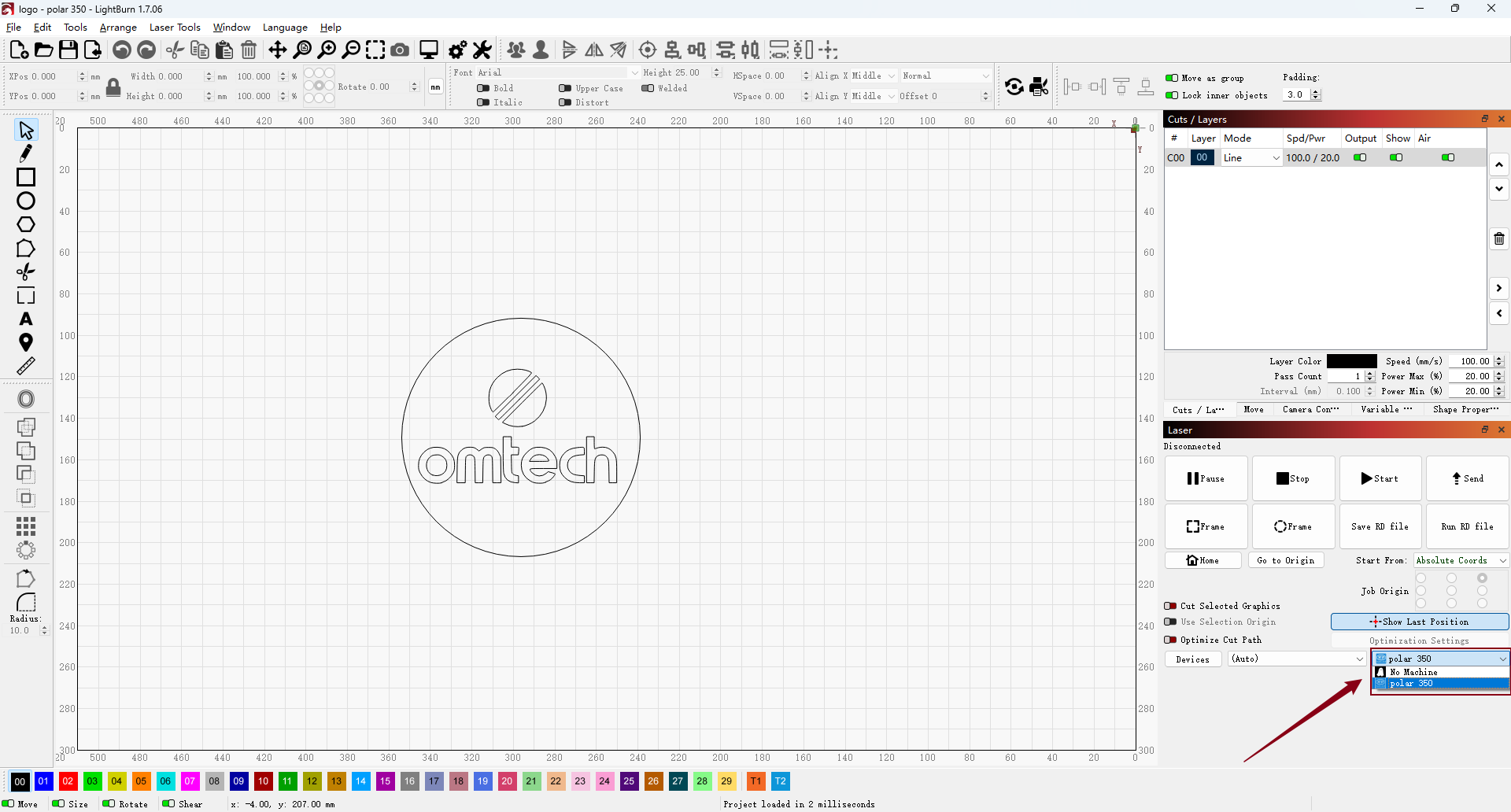This screenshot has width=1511, height=812.
Task: Open Device Settings wrench icon
Action: click(482, 50)
